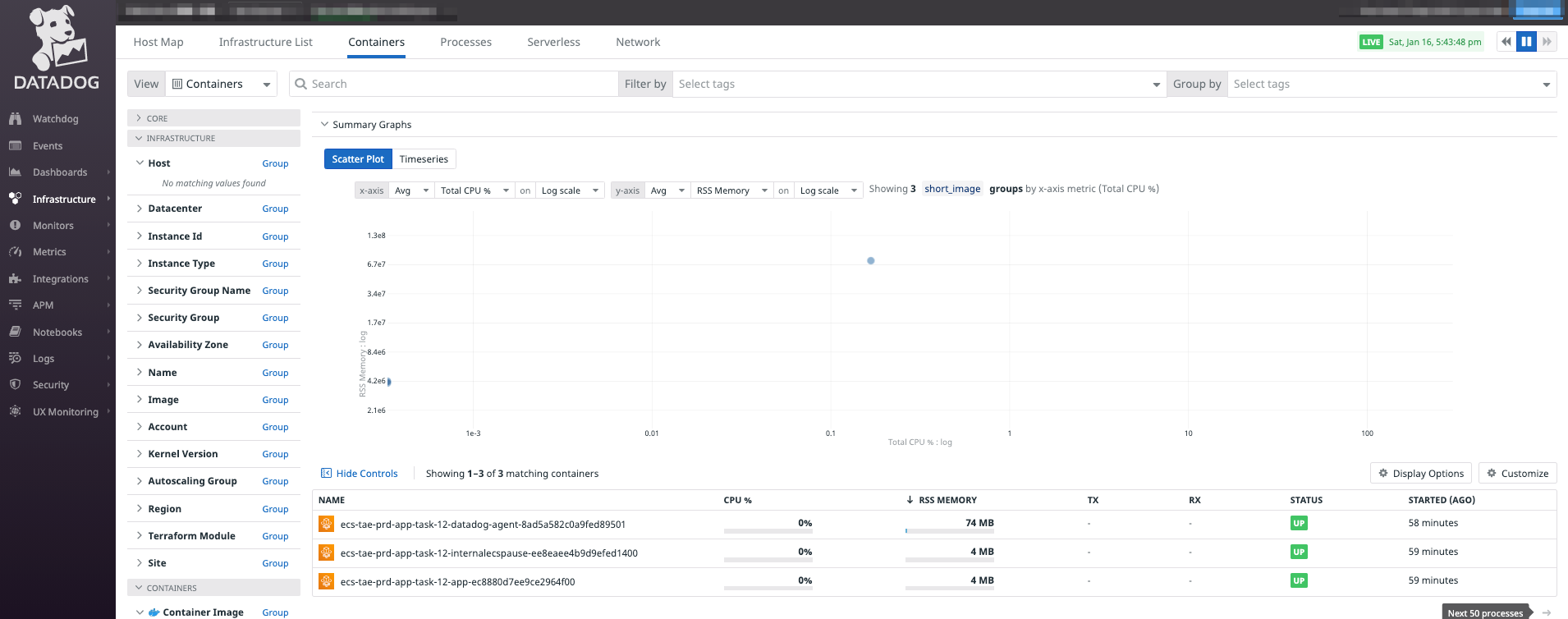This screenshot has height=619, width=1568.
Task: Click UP status badge for internalecspause container
Action: [1299, 552]
